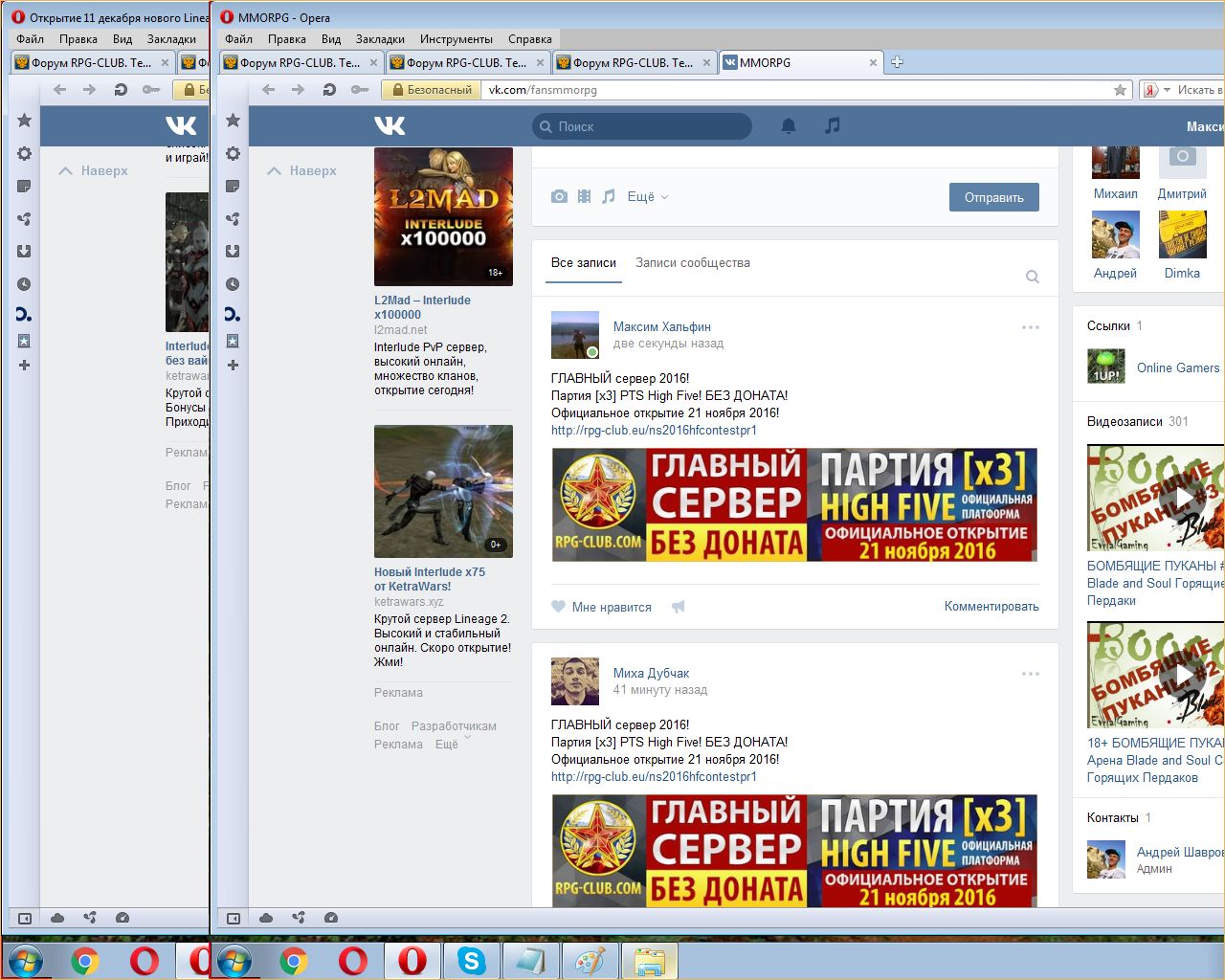Expand the Ещё attachment dropdown
Image resolution: width=1225 pixels, height=980 pixels.
pos(648,196)
